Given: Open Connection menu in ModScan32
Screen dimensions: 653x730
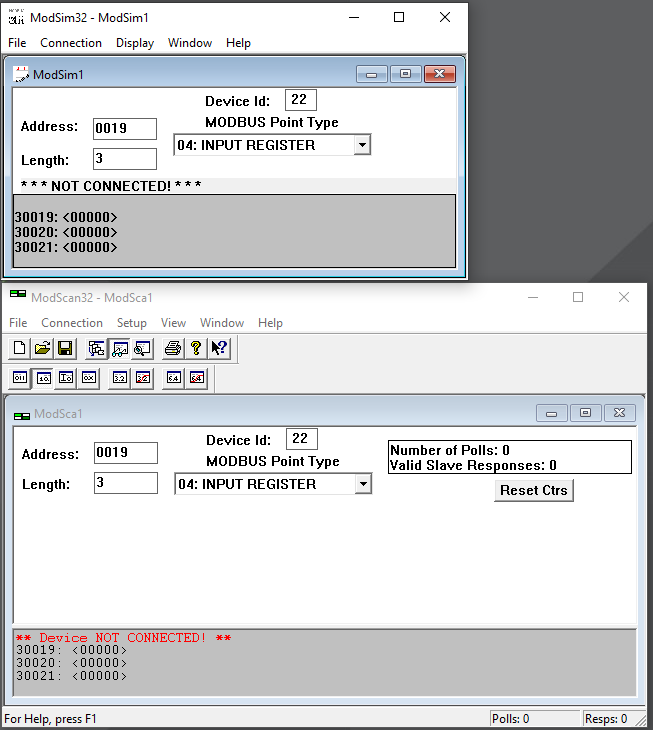Looking at the screenshot, I should coord(72,323).
